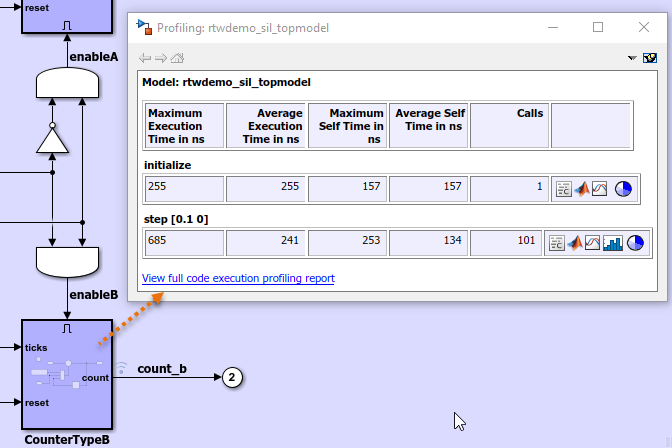Click the initialize section heading
672x448 pixels.
coord(168,165)
